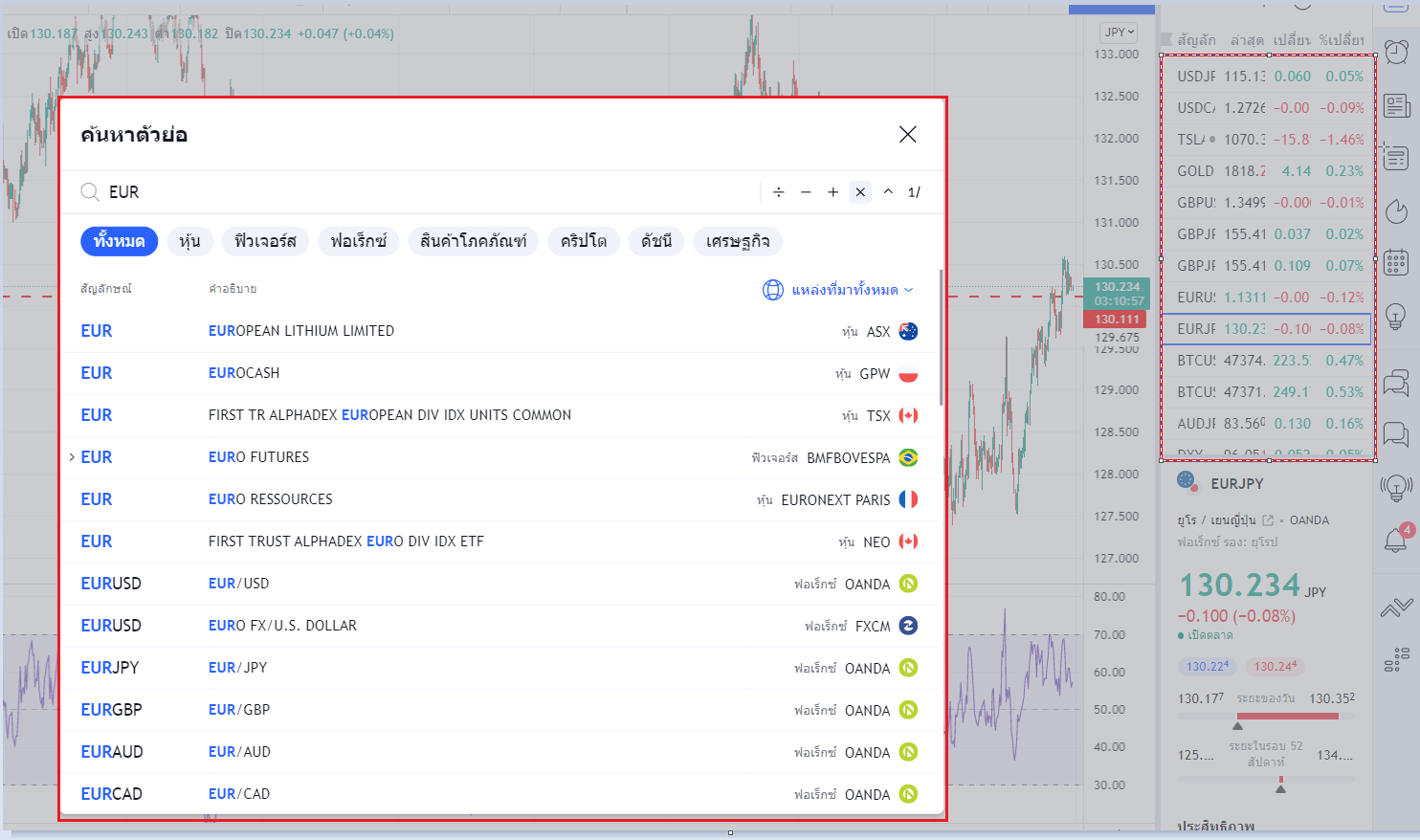1420x840 pixels.
Task: Open the News panel icon
Action: (x=1396, y=105)
